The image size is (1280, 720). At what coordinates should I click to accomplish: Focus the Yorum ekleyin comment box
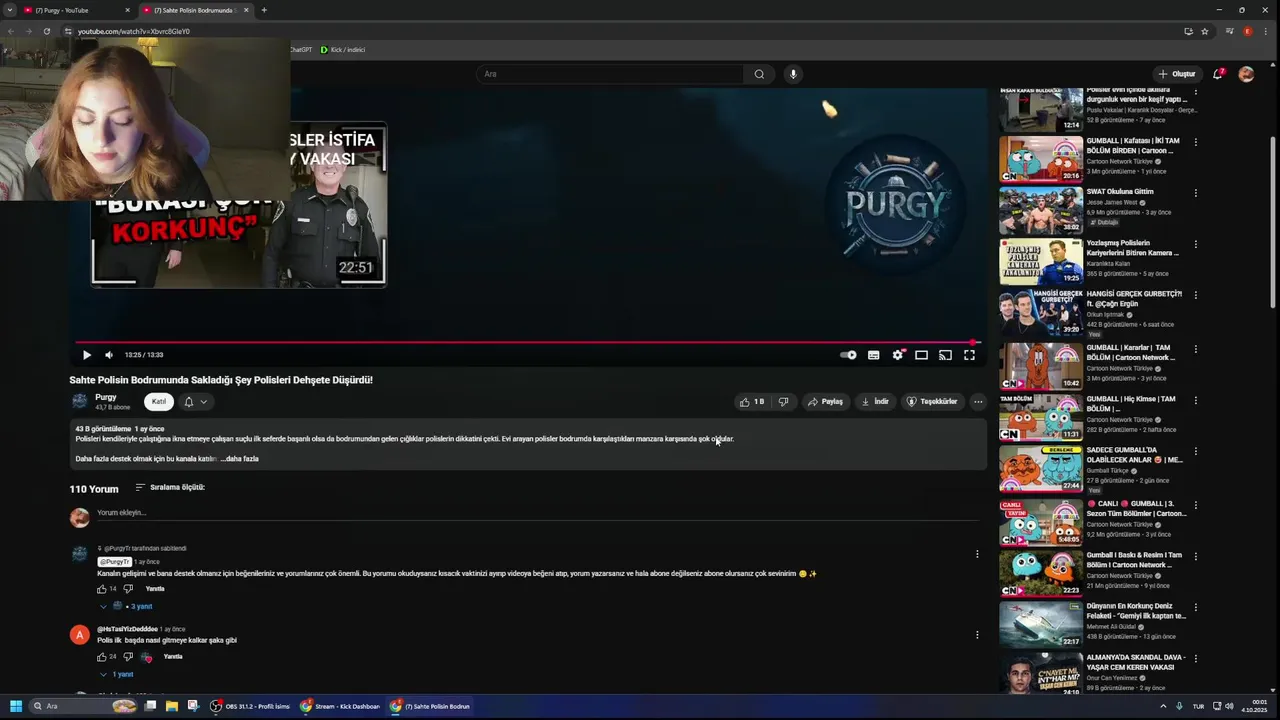coord(537,513)
